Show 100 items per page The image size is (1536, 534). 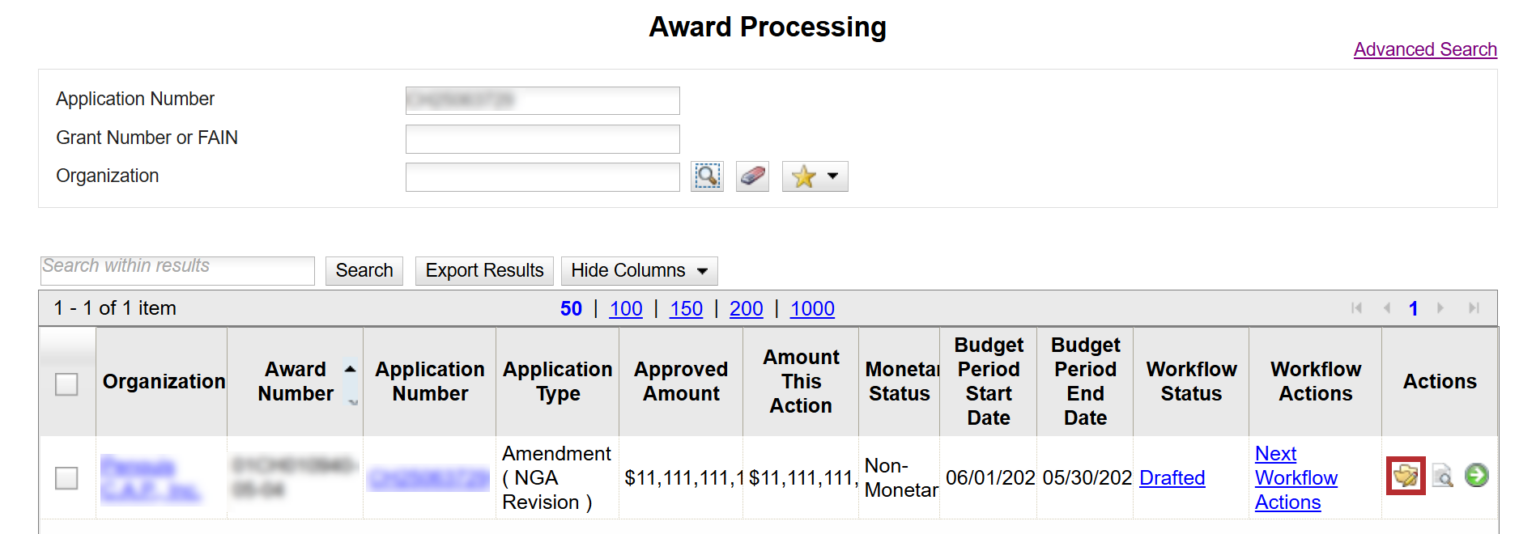click(625, 309)
